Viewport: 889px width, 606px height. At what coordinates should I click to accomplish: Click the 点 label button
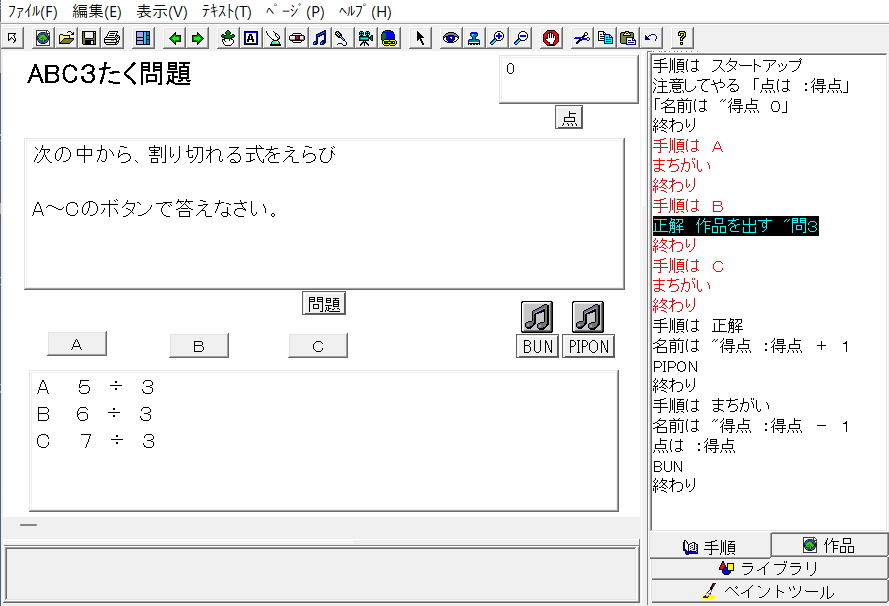point(569,117)
